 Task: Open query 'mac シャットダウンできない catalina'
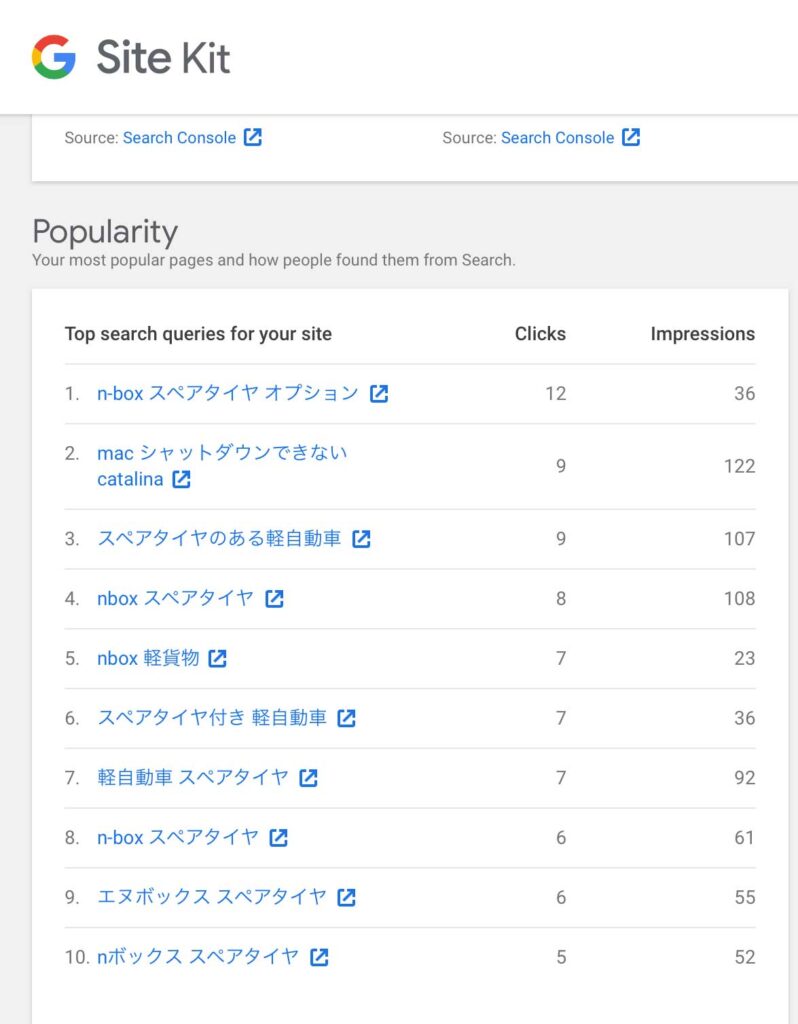click(222, 466)
